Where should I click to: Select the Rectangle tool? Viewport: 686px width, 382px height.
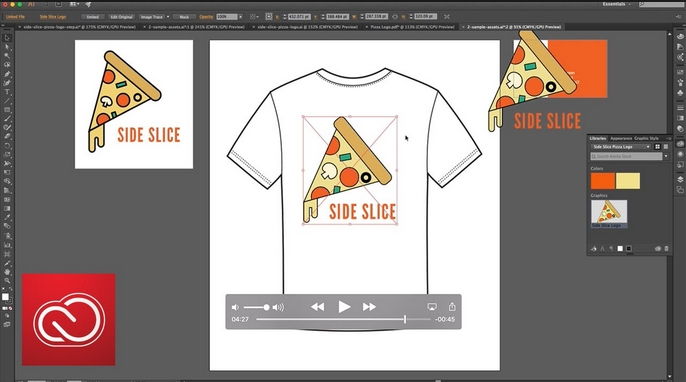tap(7, 110)
